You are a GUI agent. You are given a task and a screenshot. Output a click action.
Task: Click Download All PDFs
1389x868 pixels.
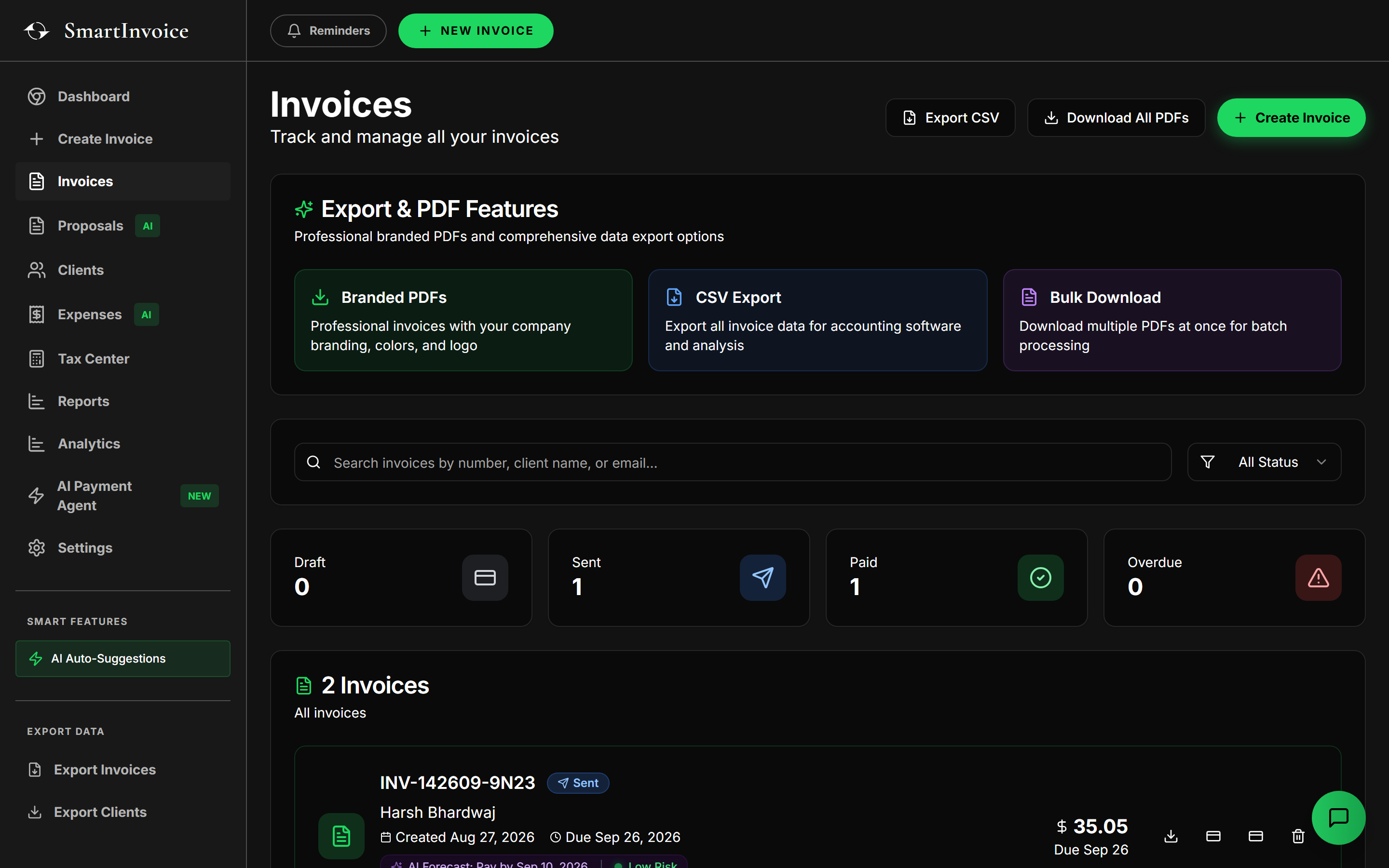1117,118
